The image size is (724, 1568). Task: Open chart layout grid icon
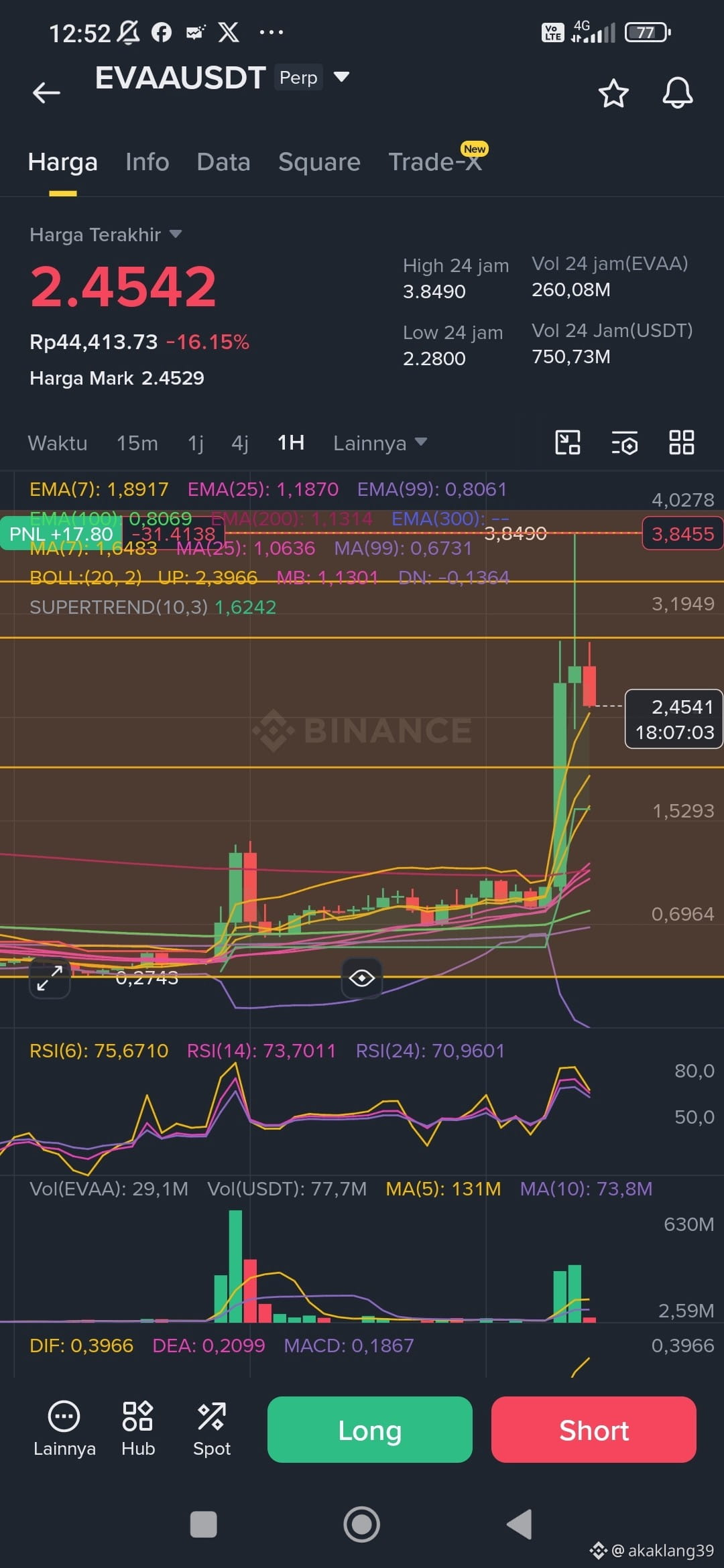tap(682, 443)
